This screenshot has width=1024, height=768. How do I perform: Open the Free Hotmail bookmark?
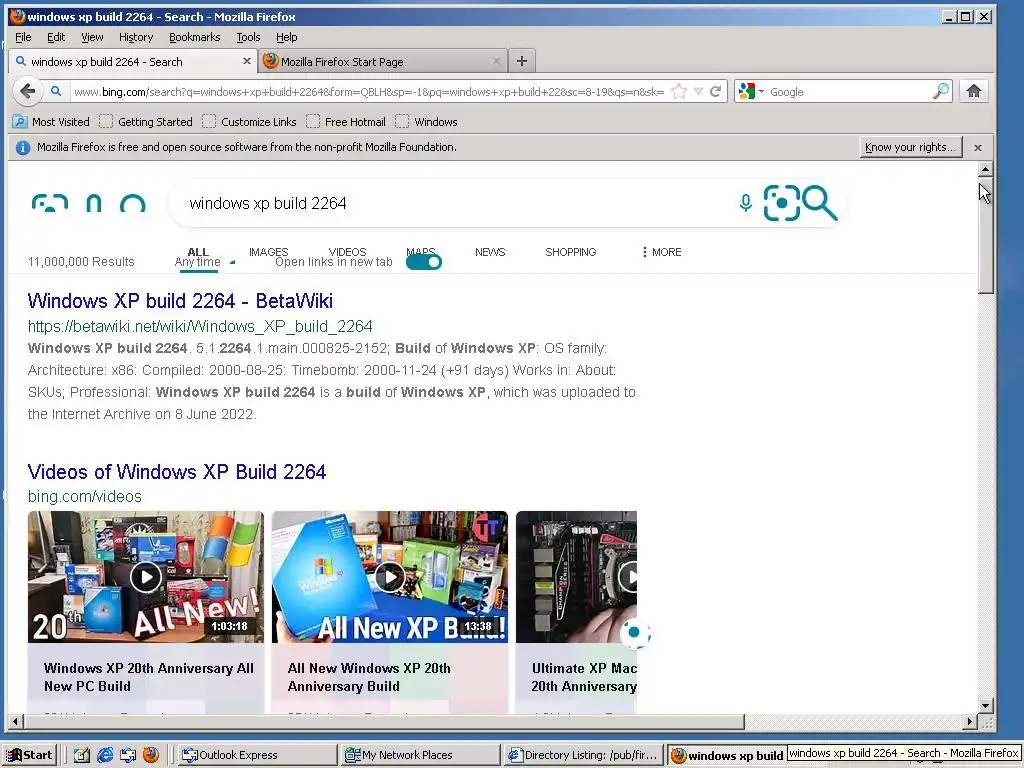[346, 121]
